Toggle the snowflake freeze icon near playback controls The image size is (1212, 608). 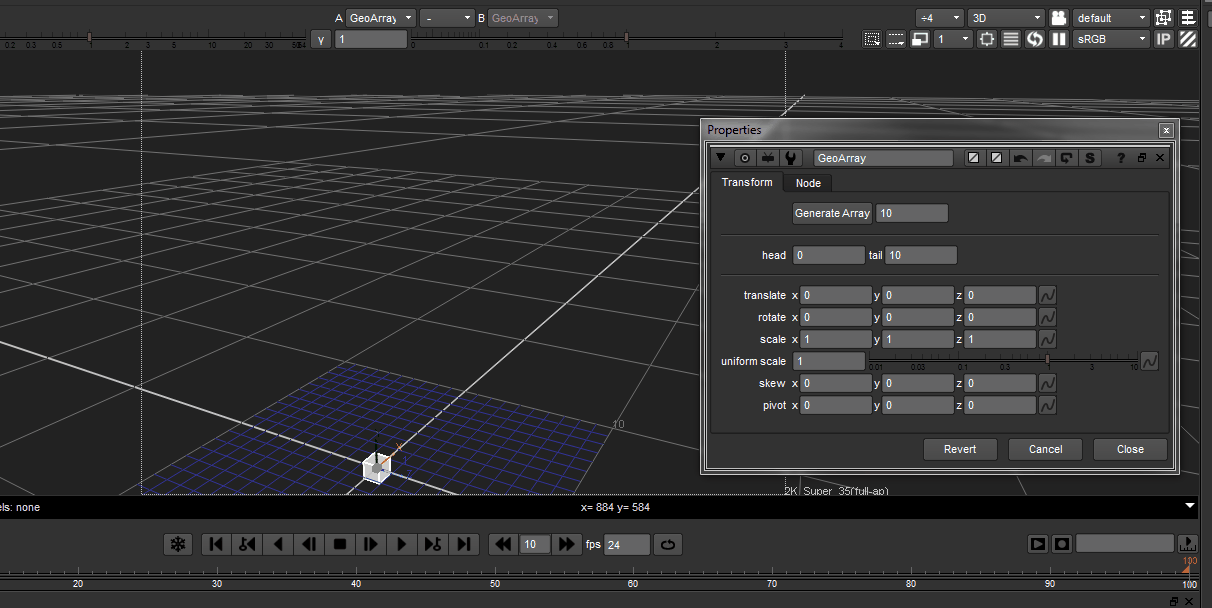[x=180, y=544]
